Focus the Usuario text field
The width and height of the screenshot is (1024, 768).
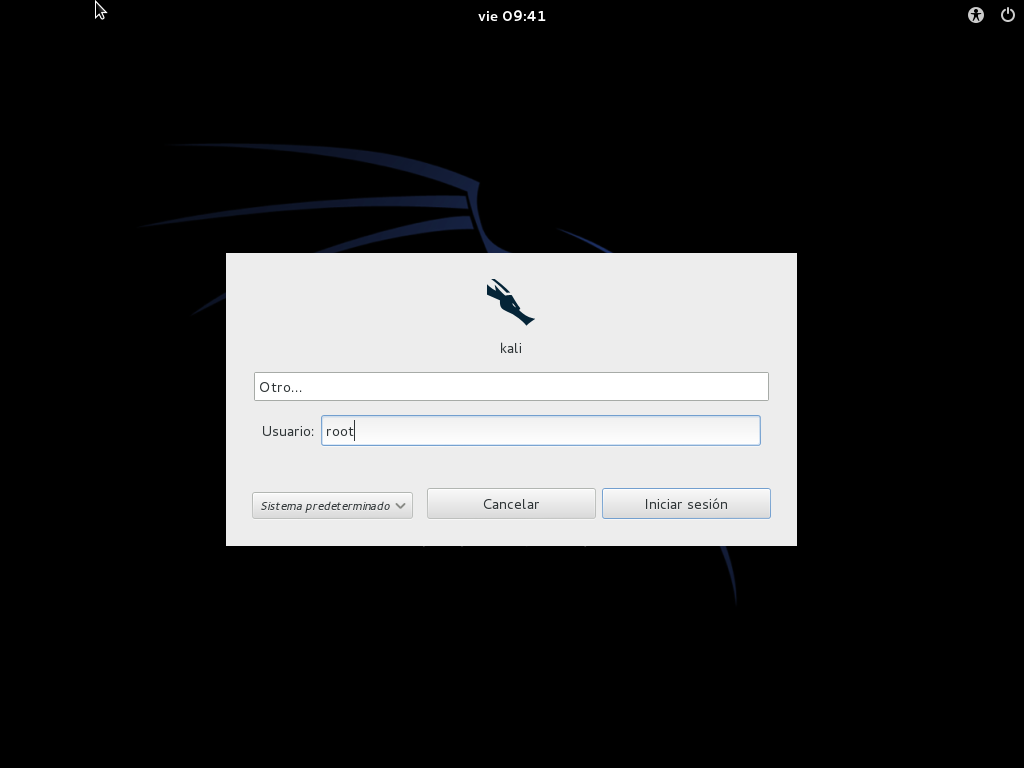(x=541, y=430)
